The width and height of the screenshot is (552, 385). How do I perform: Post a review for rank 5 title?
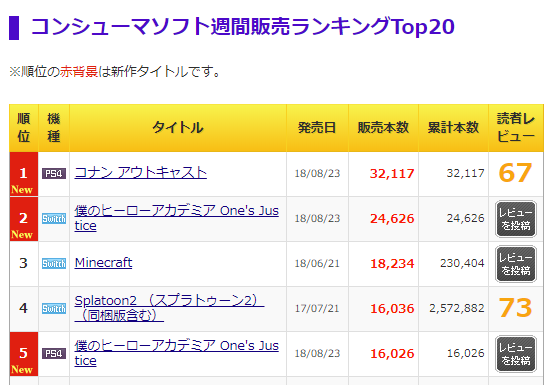[516, 354]
